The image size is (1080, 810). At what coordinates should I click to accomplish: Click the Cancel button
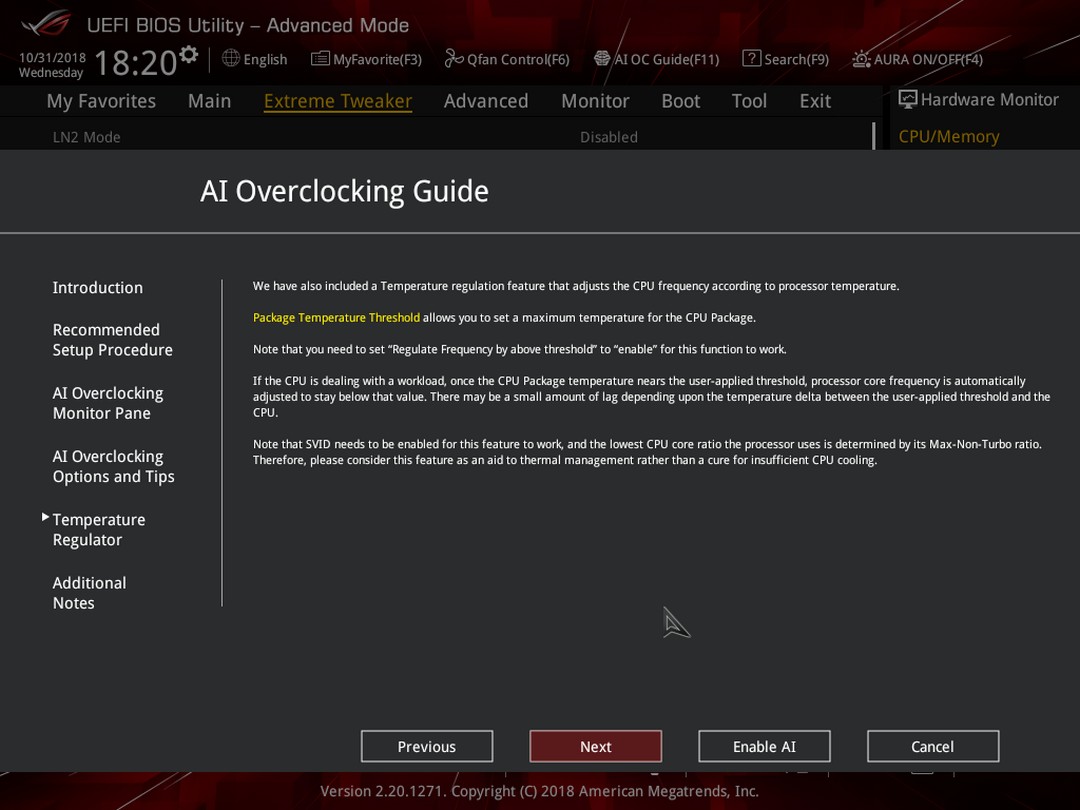[933, 747]
